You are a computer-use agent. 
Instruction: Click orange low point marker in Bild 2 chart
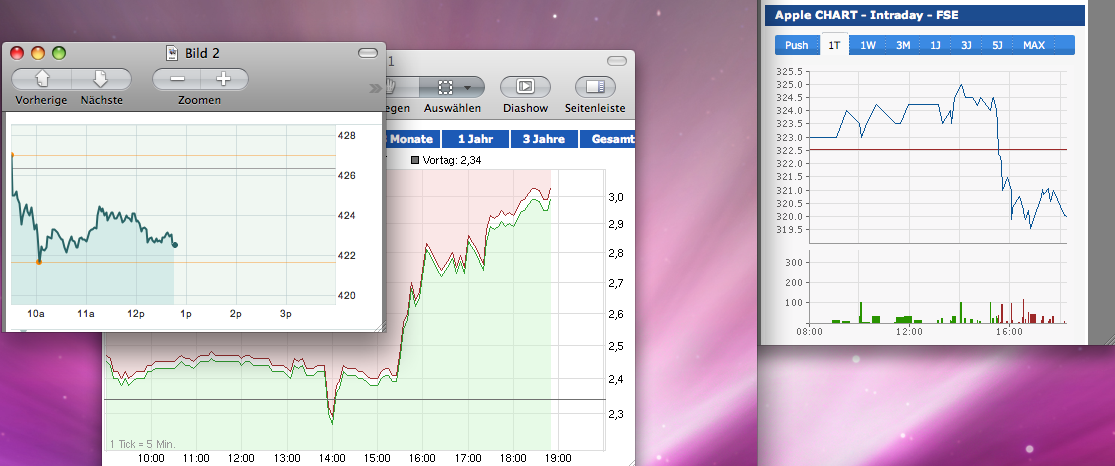point(39,262)
